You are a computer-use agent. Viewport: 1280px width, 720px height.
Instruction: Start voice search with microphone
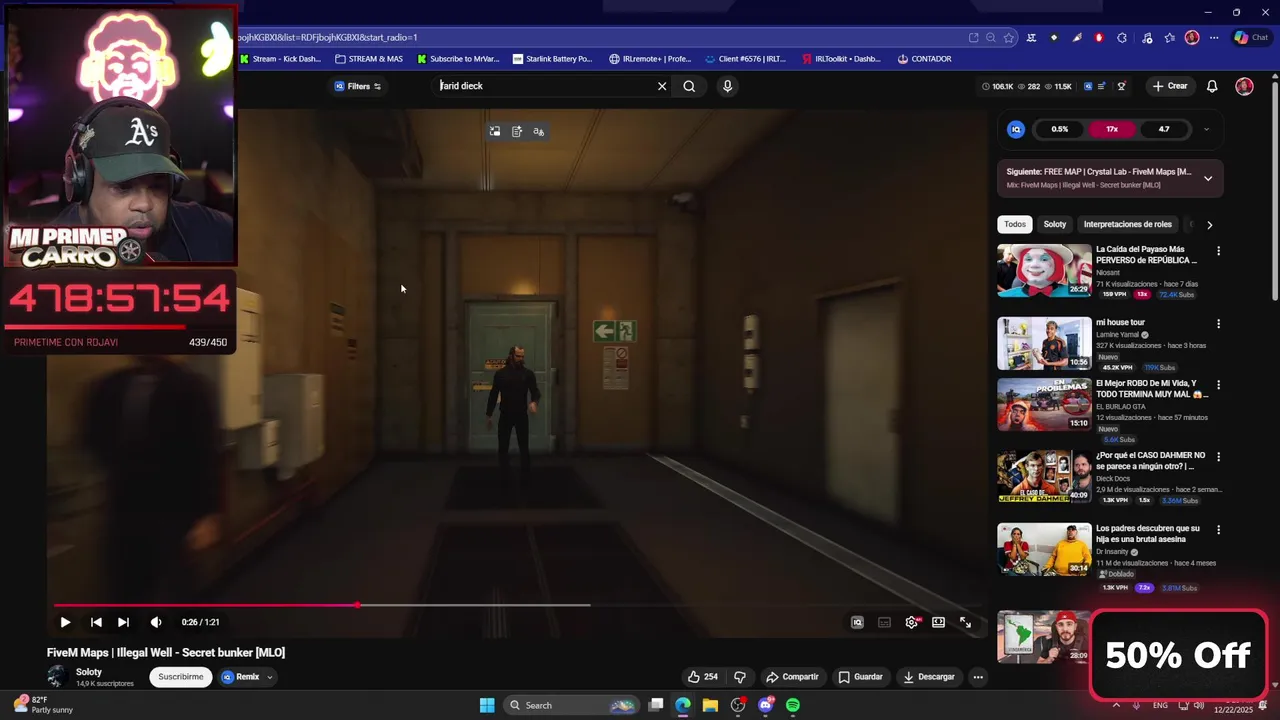click(x=727, y=86)
